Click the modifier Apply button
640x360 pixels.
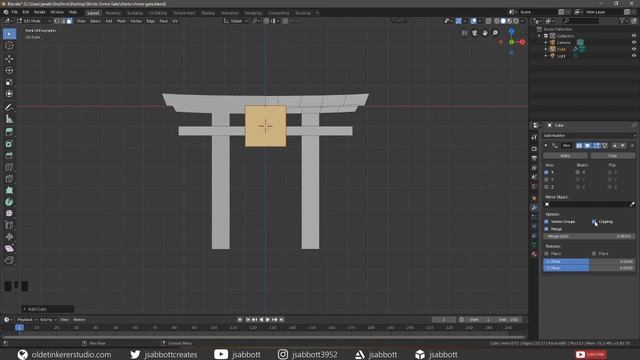tap(565, 156)
